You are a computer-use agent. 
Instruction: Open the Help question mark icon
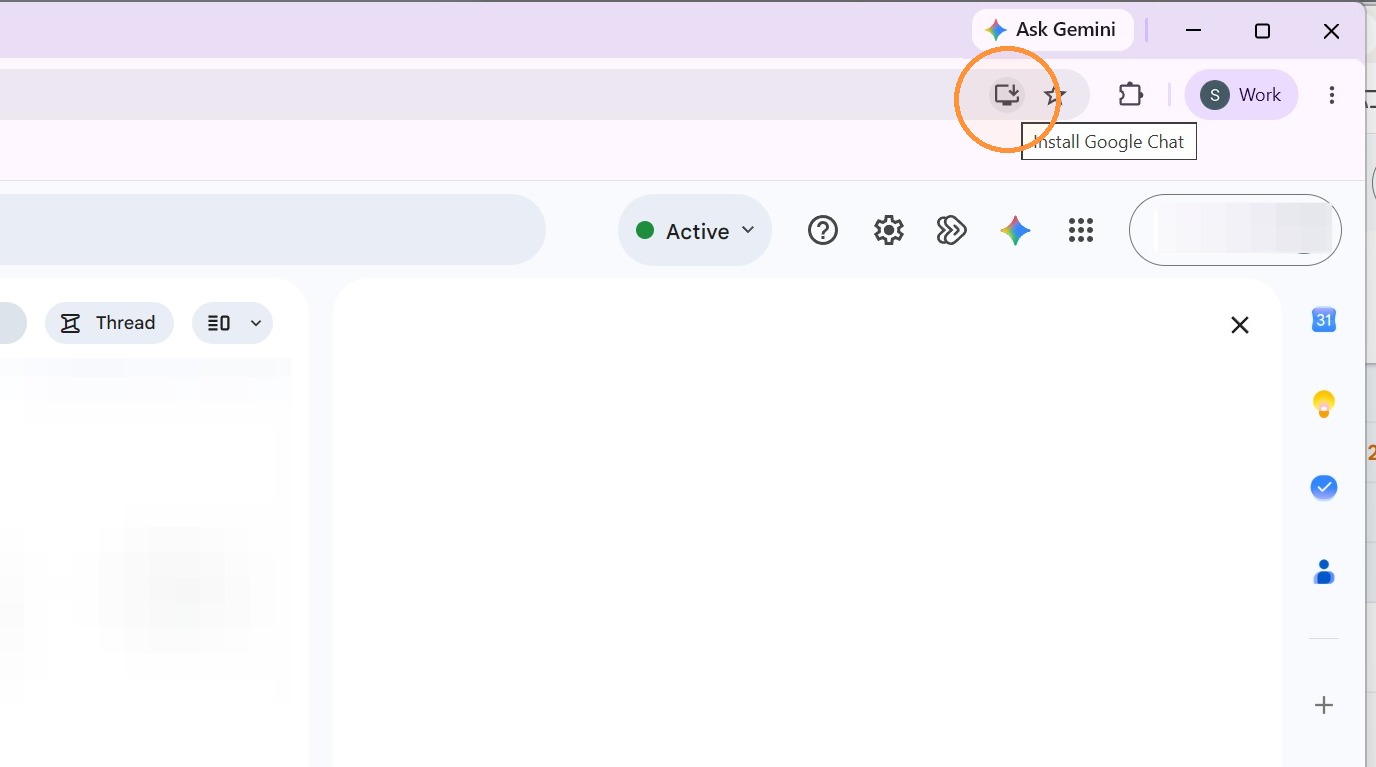click(823, 231)
